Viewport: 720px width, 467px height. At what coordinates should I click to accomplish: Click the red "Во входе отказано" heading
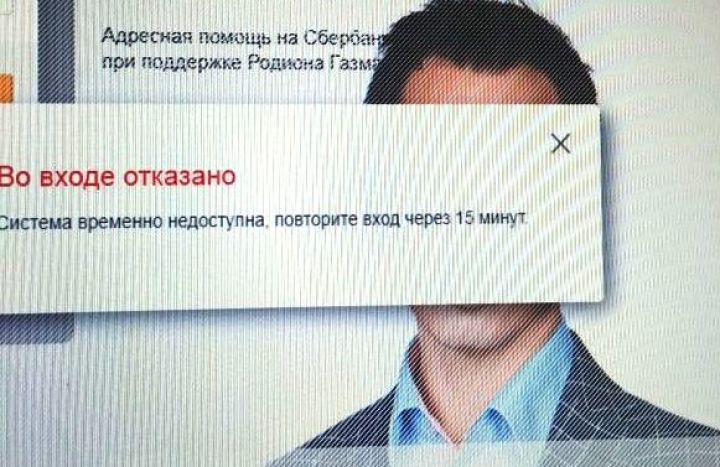pos(117,177)
